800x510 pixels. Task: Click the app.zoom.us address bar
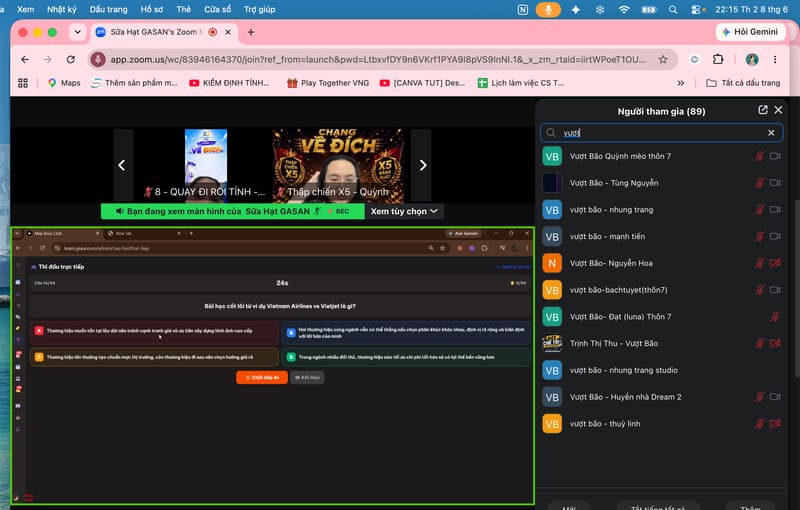tap(378, 60)
